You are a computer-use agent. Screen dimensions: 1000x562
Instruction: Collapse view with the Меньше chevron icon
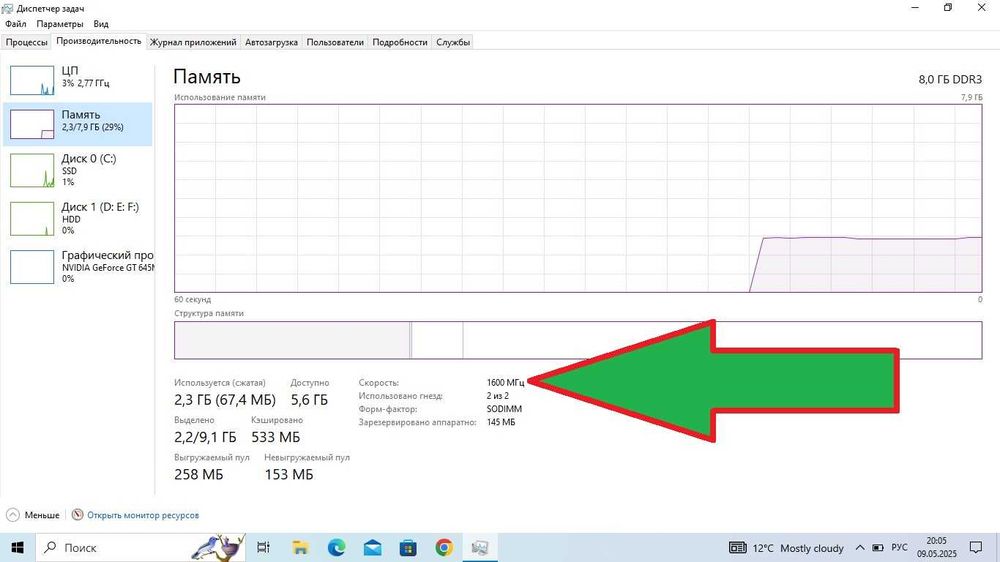[13, 515]
